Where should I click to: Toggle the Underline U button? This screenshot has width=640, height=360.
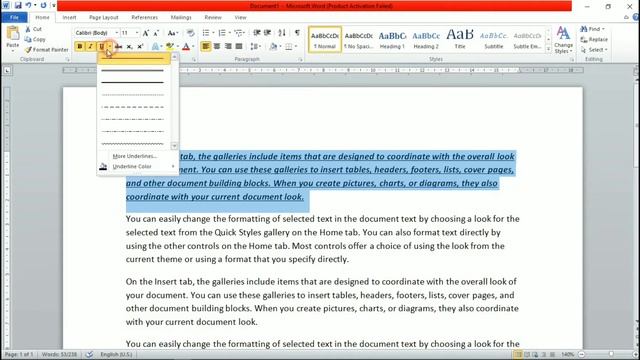tap(101, 47)
